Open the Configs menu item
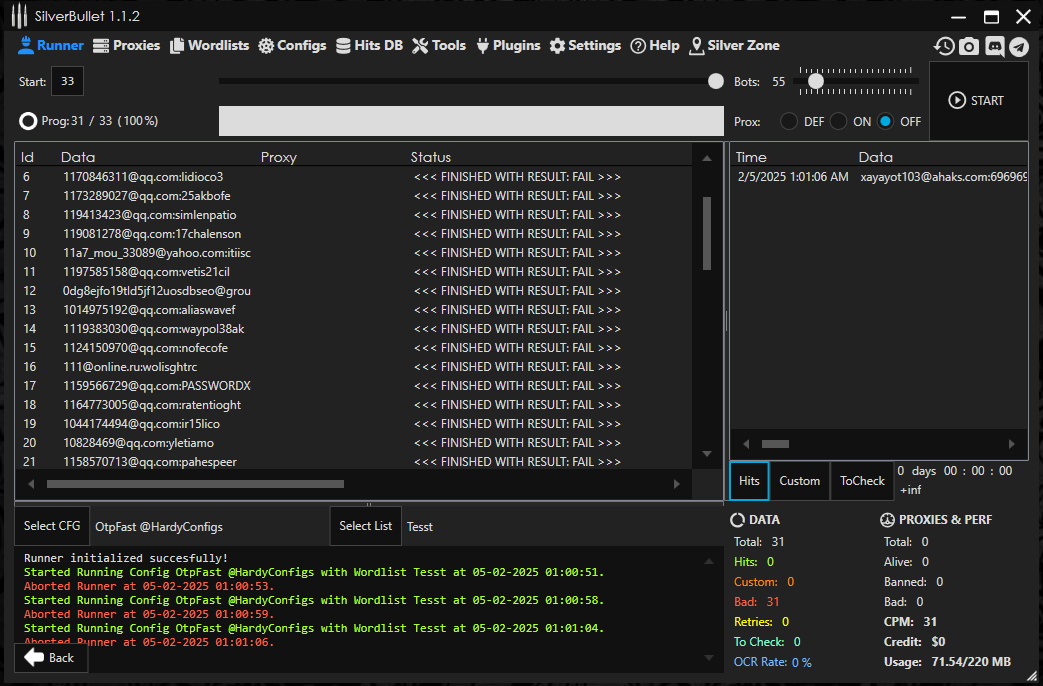1043x686 pixels. [x=292, y=45]
